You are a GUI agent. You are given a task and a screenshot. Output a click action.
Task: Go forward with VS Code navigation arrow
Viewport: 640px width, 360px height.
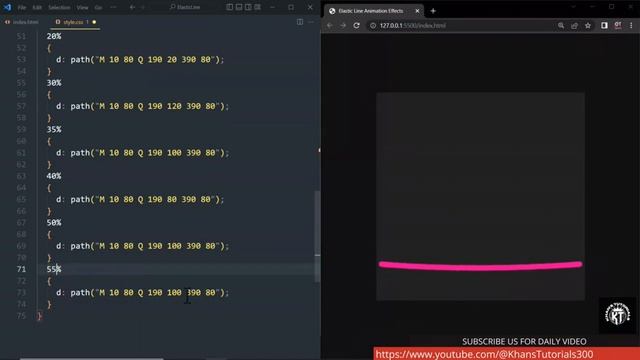tap(143, 7)
